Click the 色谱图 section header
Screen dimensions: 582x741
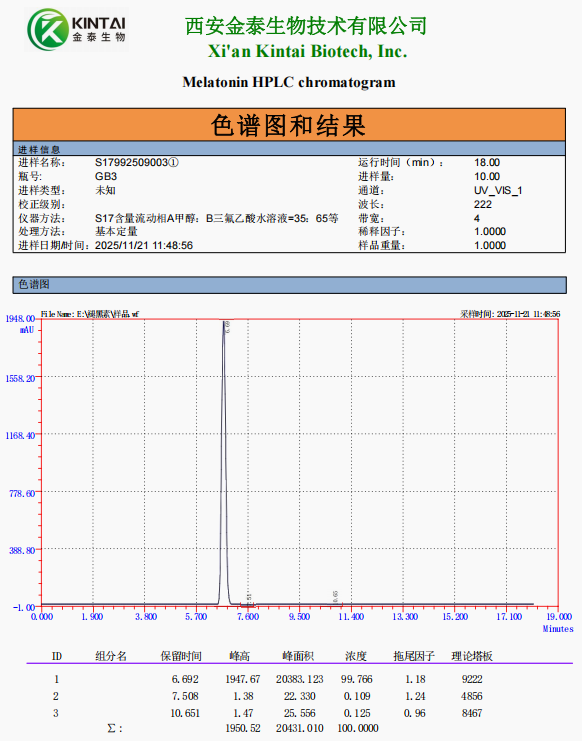pyautogui.click(x=289, y=284)
